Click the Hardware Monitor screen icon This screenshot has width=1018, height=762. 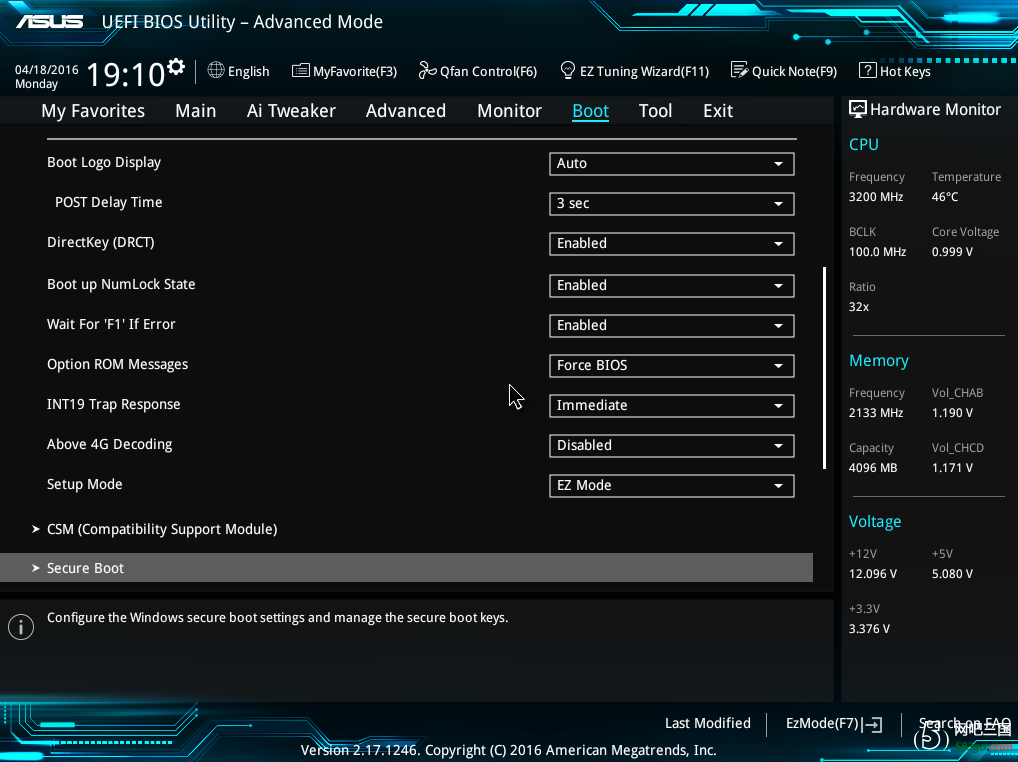point(858,110)
